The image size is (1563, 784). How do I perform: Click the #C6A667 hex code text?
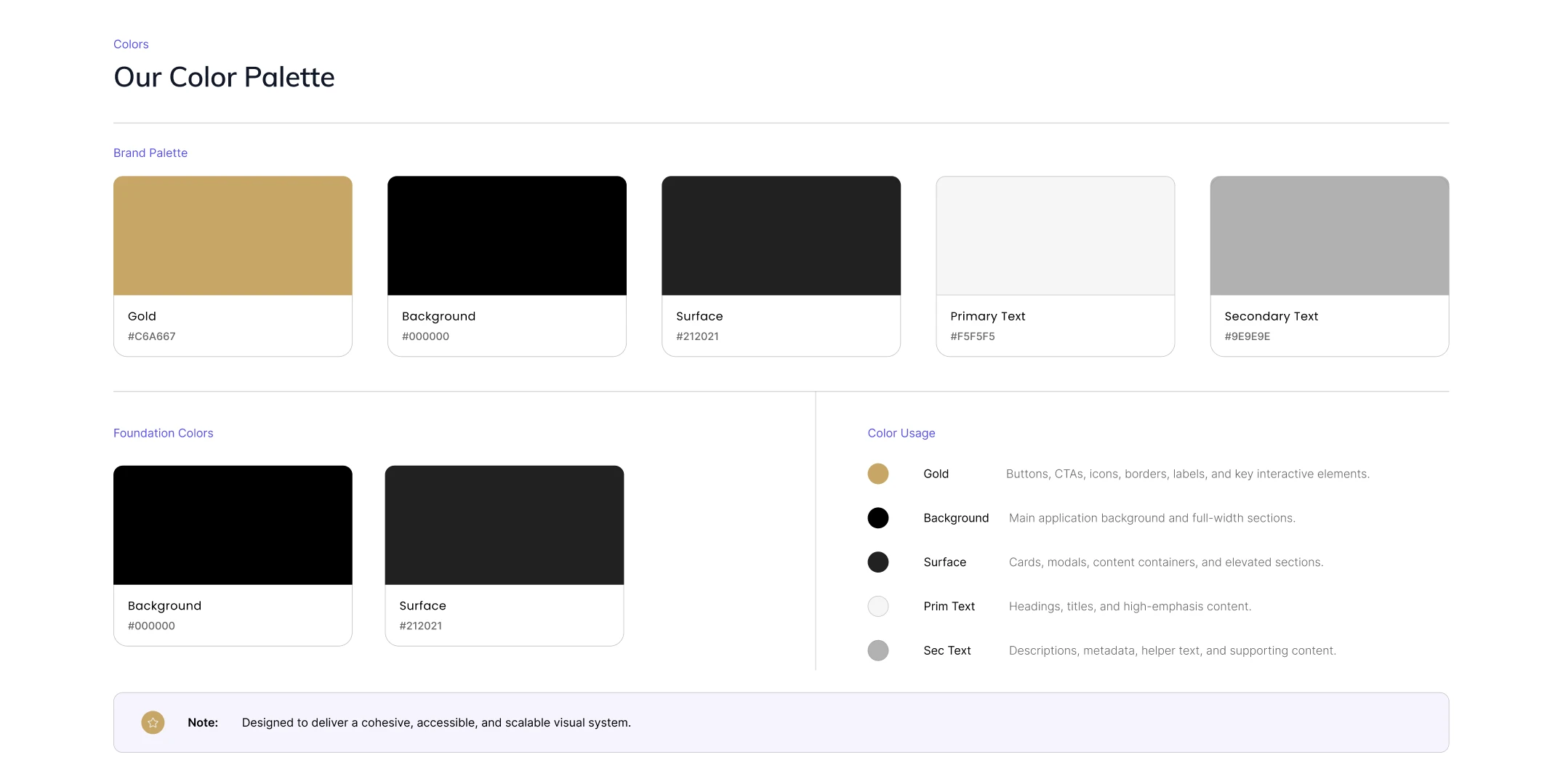[x=152, y=336]
